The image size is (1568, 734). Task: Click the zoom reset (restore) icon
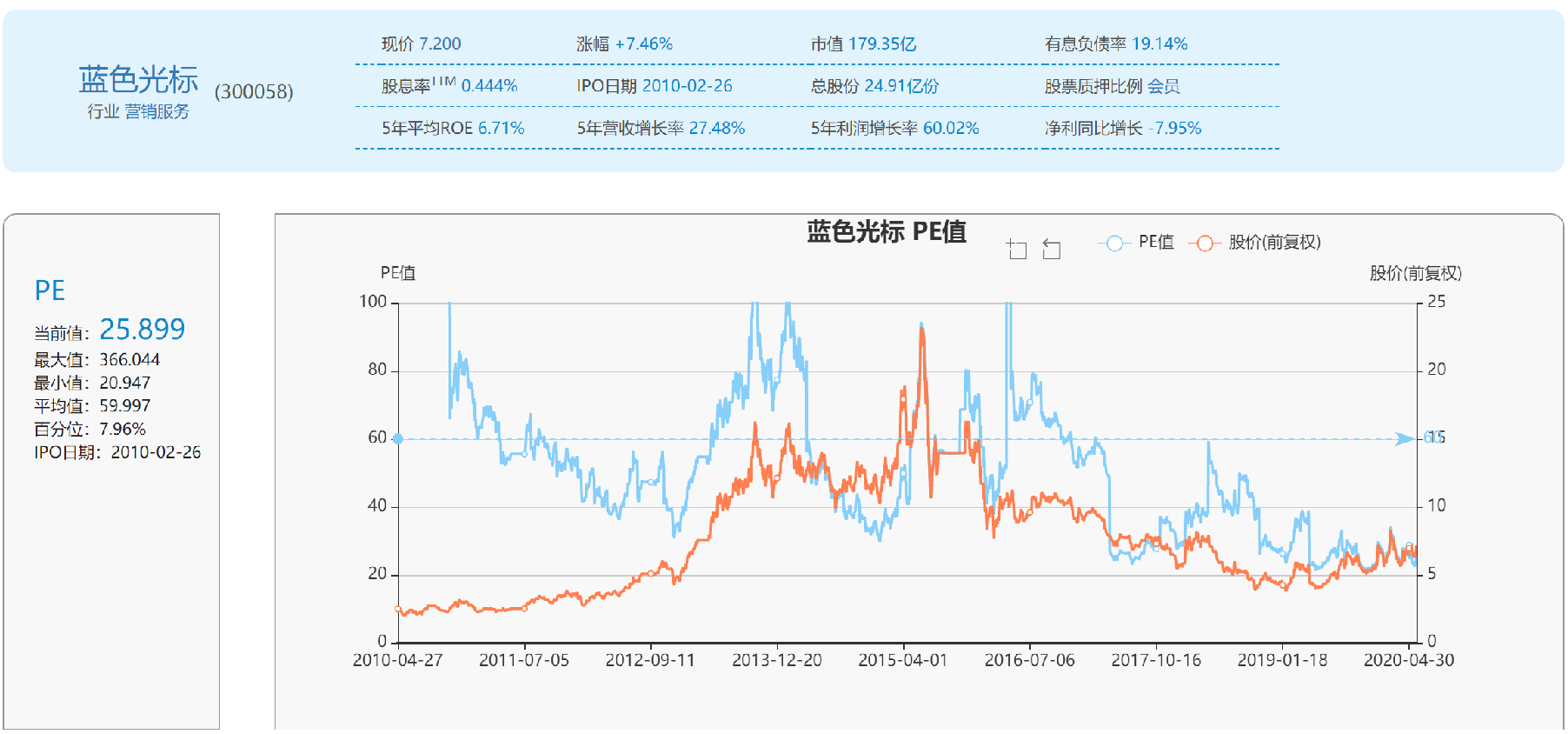click(x=1052, y=250)
